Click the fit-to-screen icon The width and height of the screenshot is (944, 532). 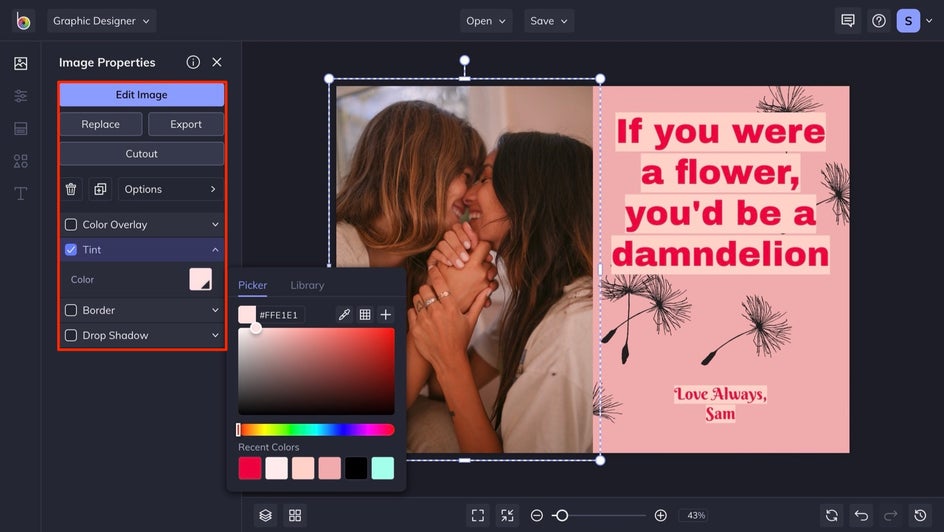click(477, 515)
